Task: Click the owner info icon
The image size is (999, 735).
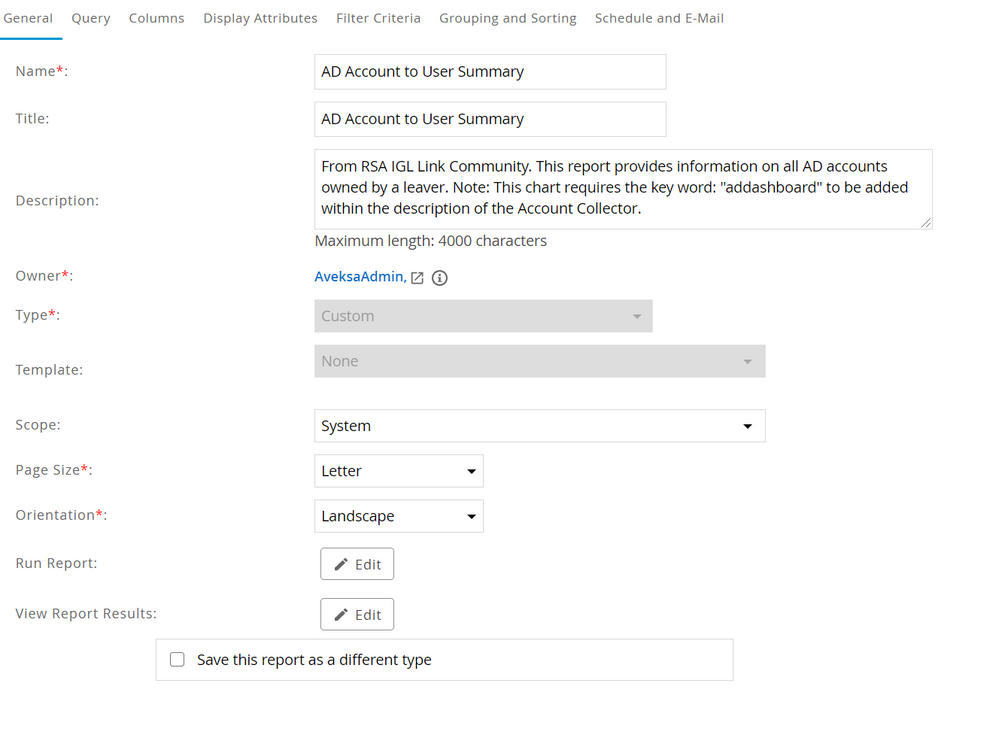Action: 439,278
